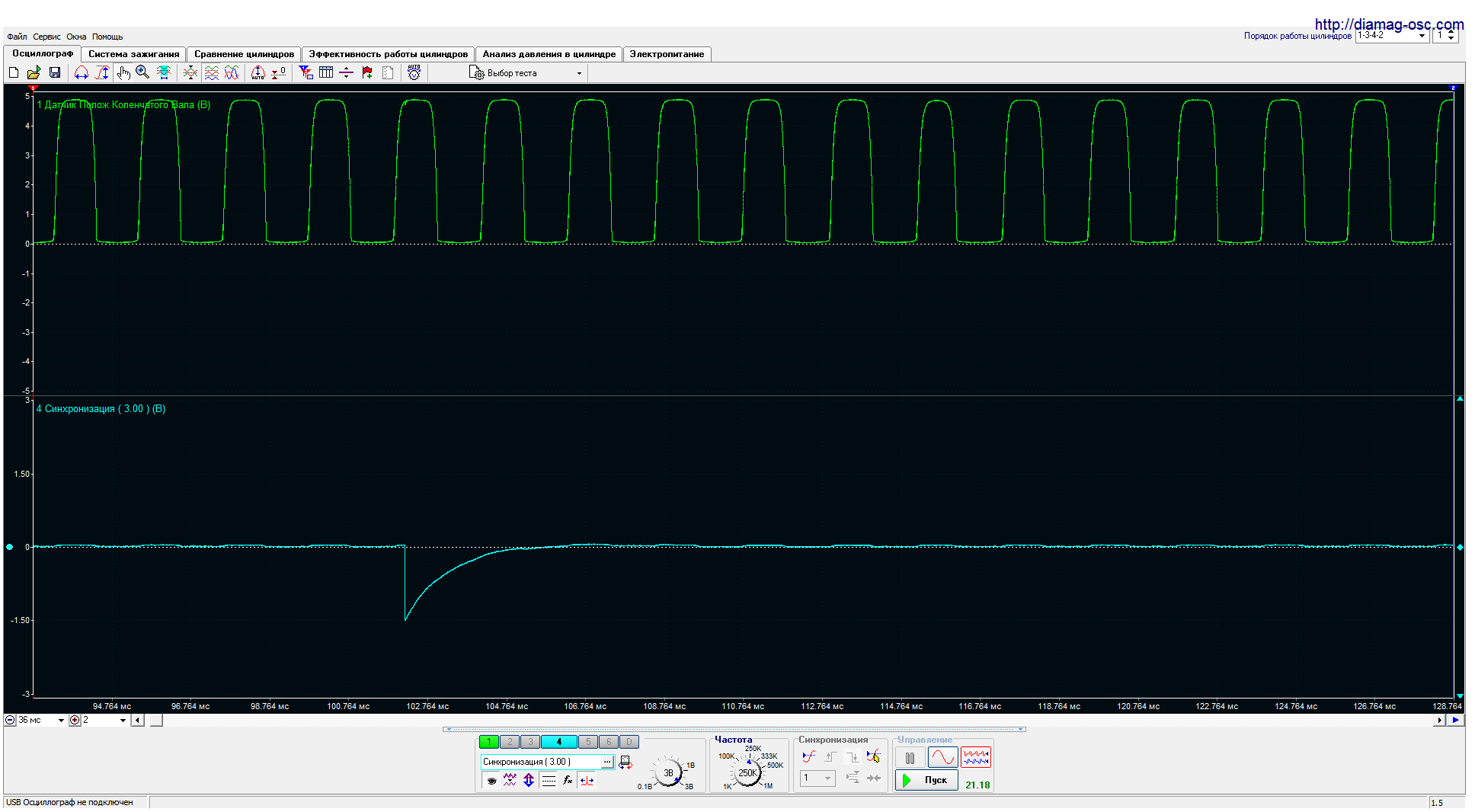Click the channel input switch icon beside name field

tap(626, 762)
